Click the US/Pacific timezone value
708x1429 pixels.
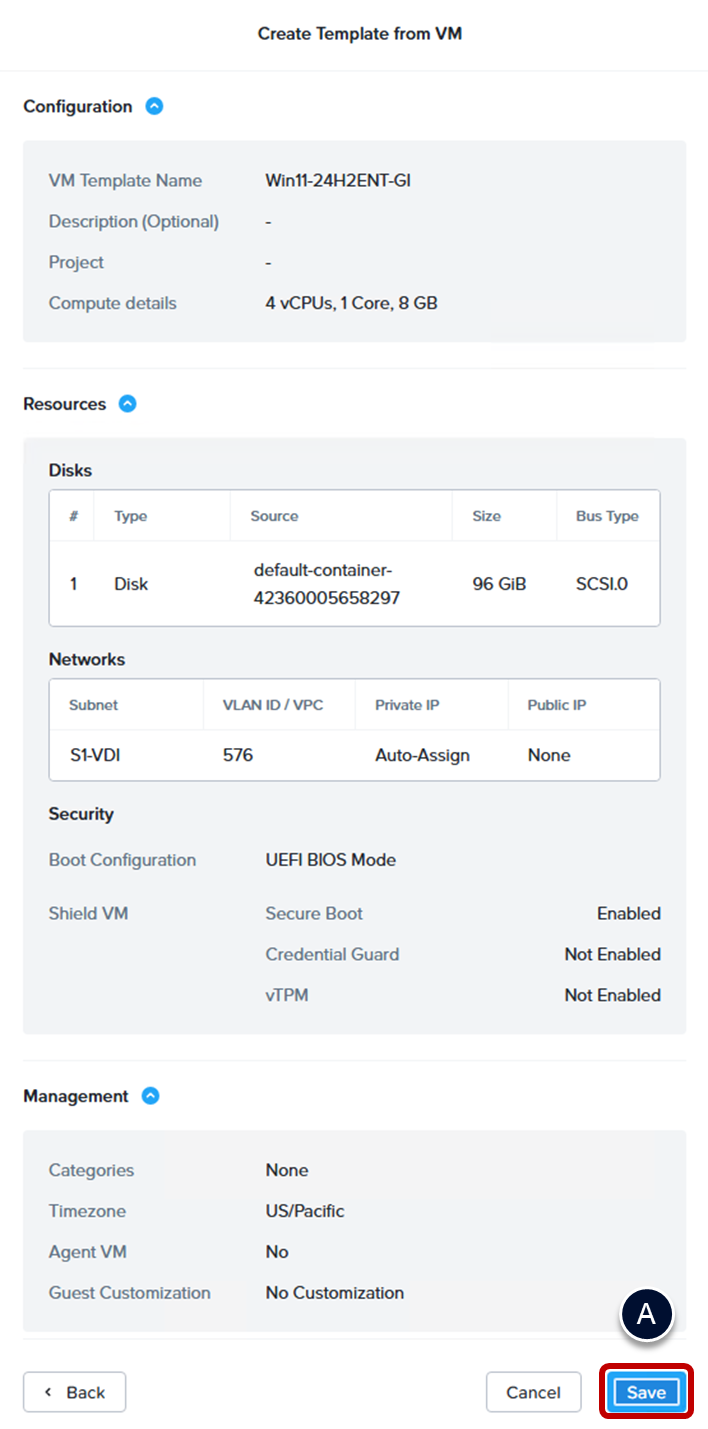coord(305,1211)
